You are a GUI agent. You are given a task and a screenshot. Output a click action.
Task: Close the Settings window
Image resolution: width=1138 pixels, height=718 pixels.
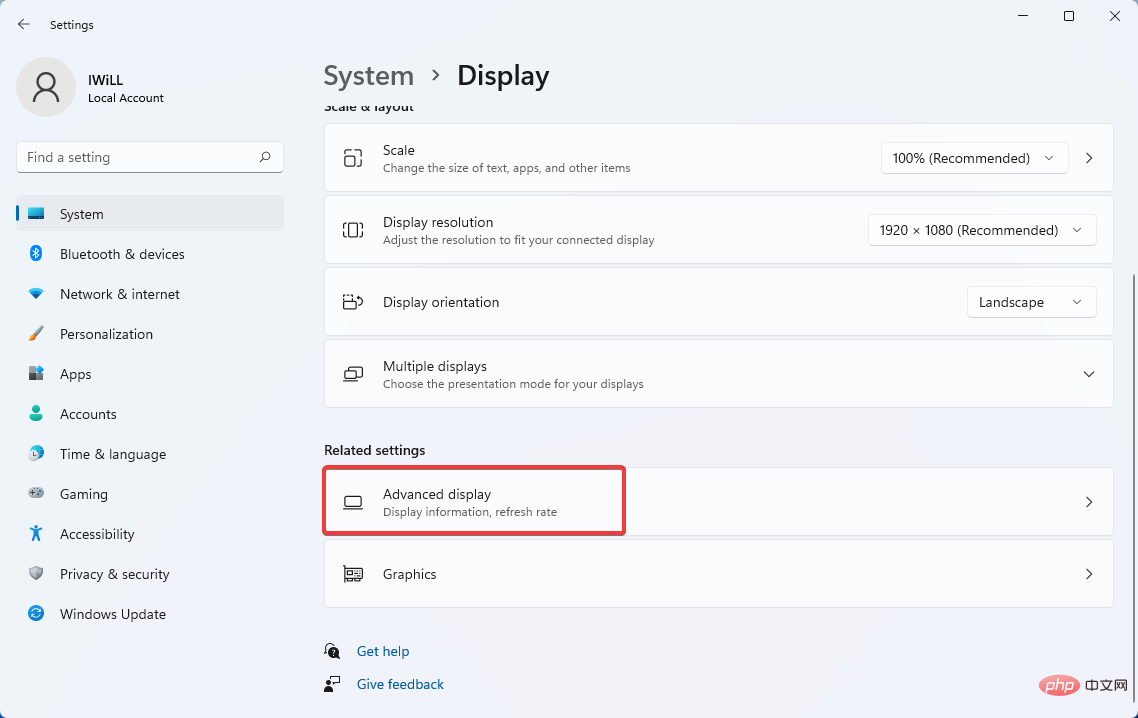(1115, 16)
